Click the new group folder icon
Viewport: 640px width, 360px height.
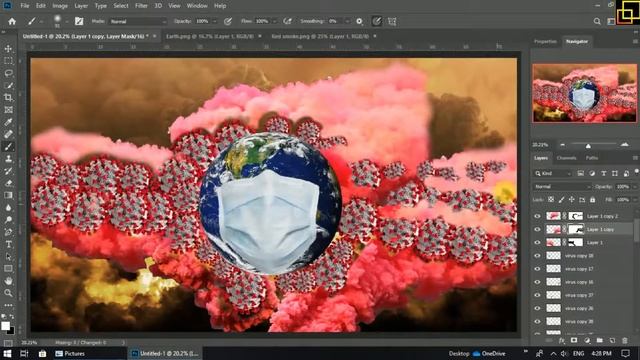599,340
